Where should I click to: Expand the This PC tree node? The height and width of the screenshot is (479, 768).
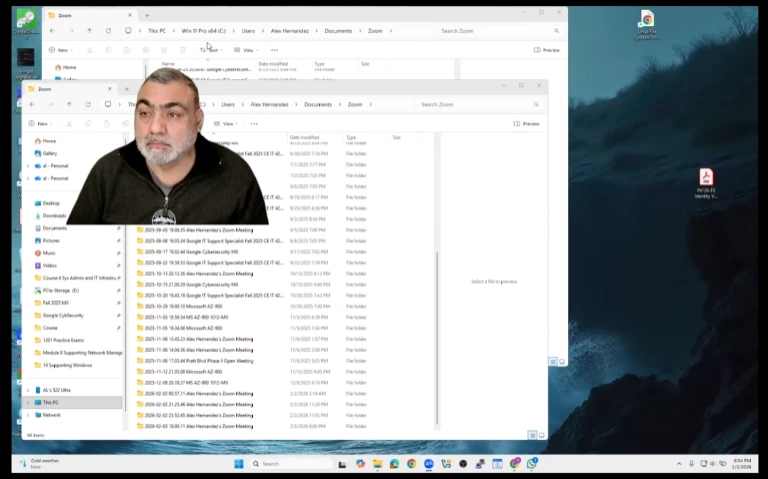28,403
